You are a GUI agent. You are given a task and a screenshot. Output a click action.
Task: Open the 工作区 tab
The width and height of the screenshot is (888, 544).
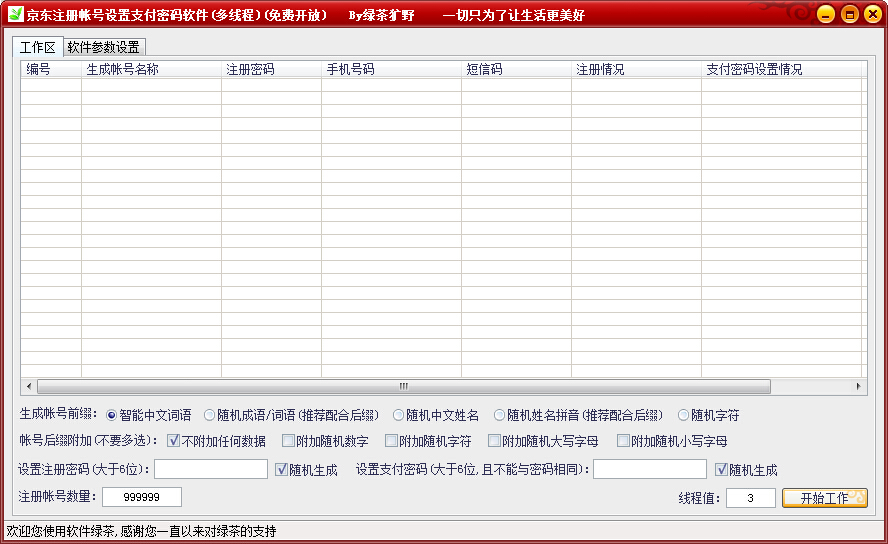click(38, 47)
